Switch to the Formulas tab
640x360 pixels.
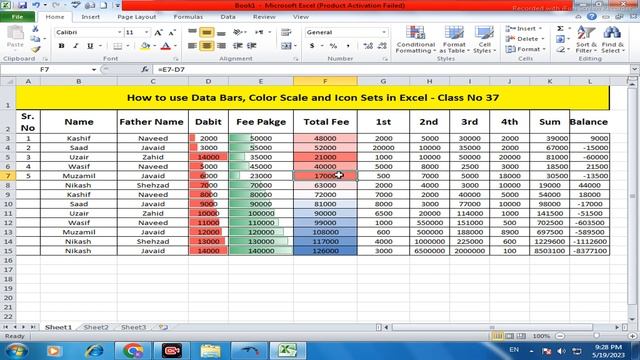(x=188, y=17)
